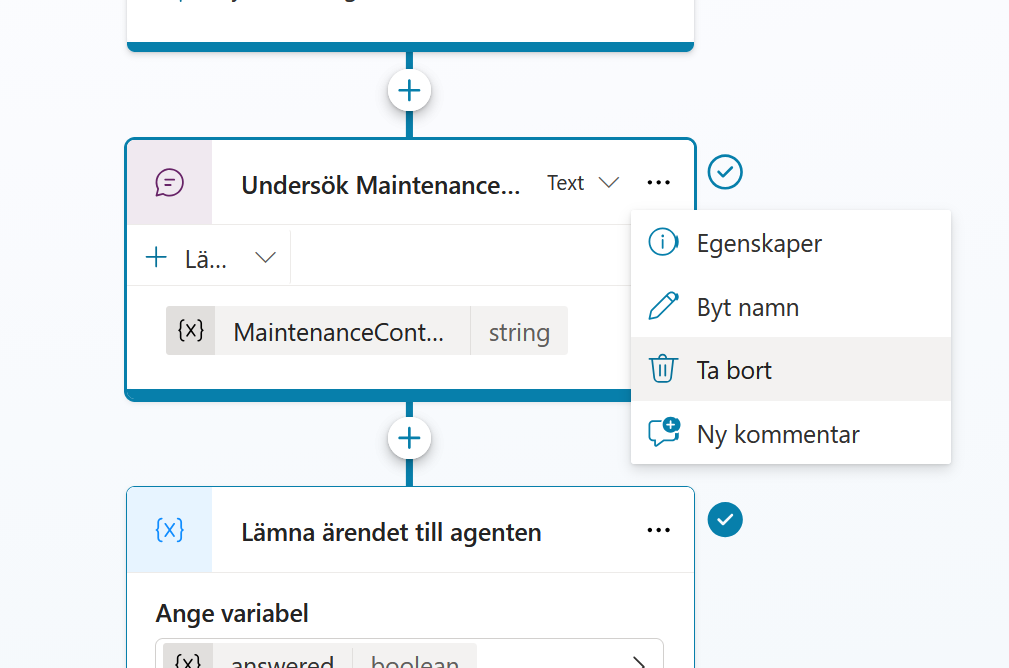Add a node below the Undersök Maintenance card

[409, 438]
